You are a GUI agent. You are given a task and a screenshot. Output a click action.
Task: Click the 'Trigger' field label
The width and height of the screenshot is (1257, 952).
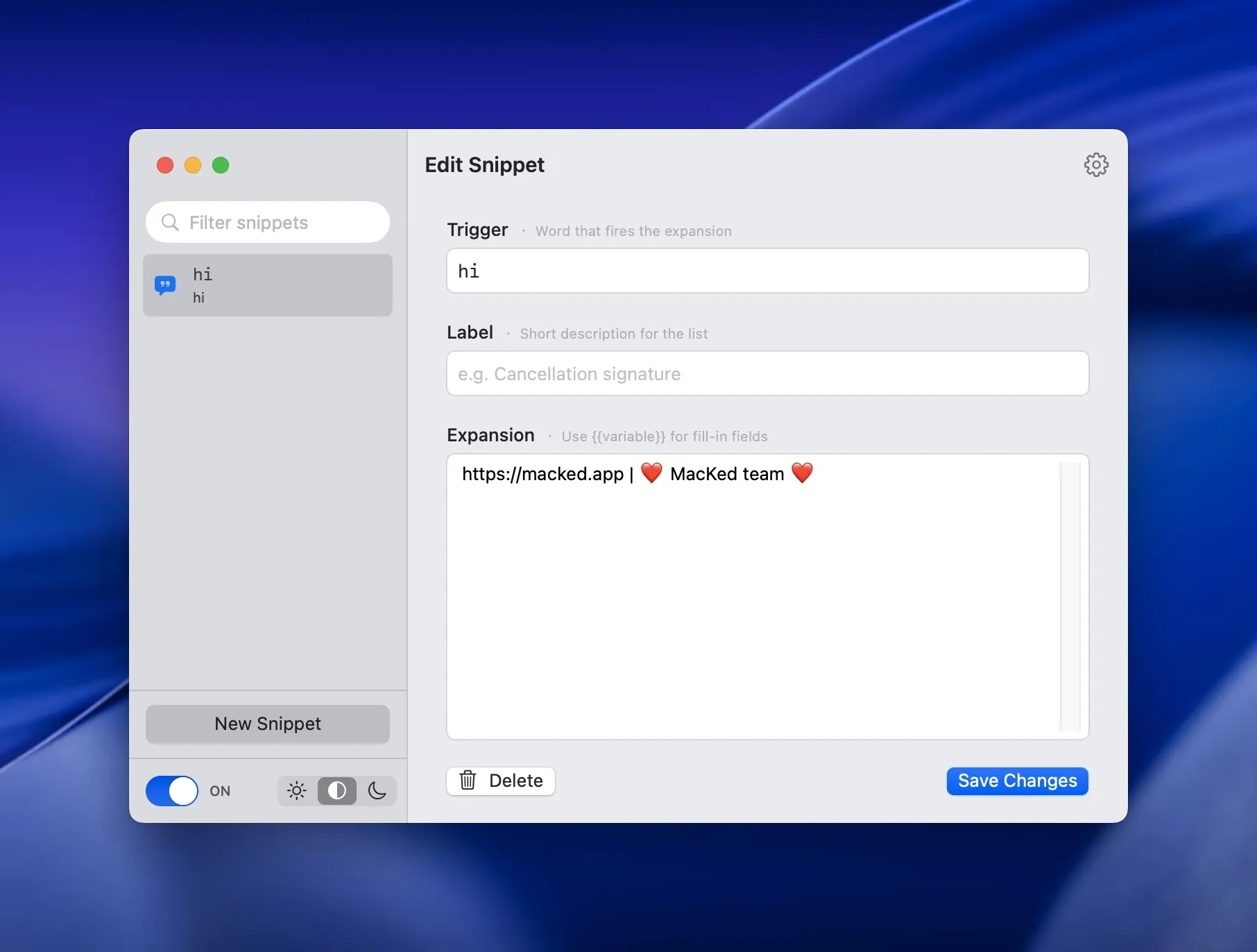477,230
